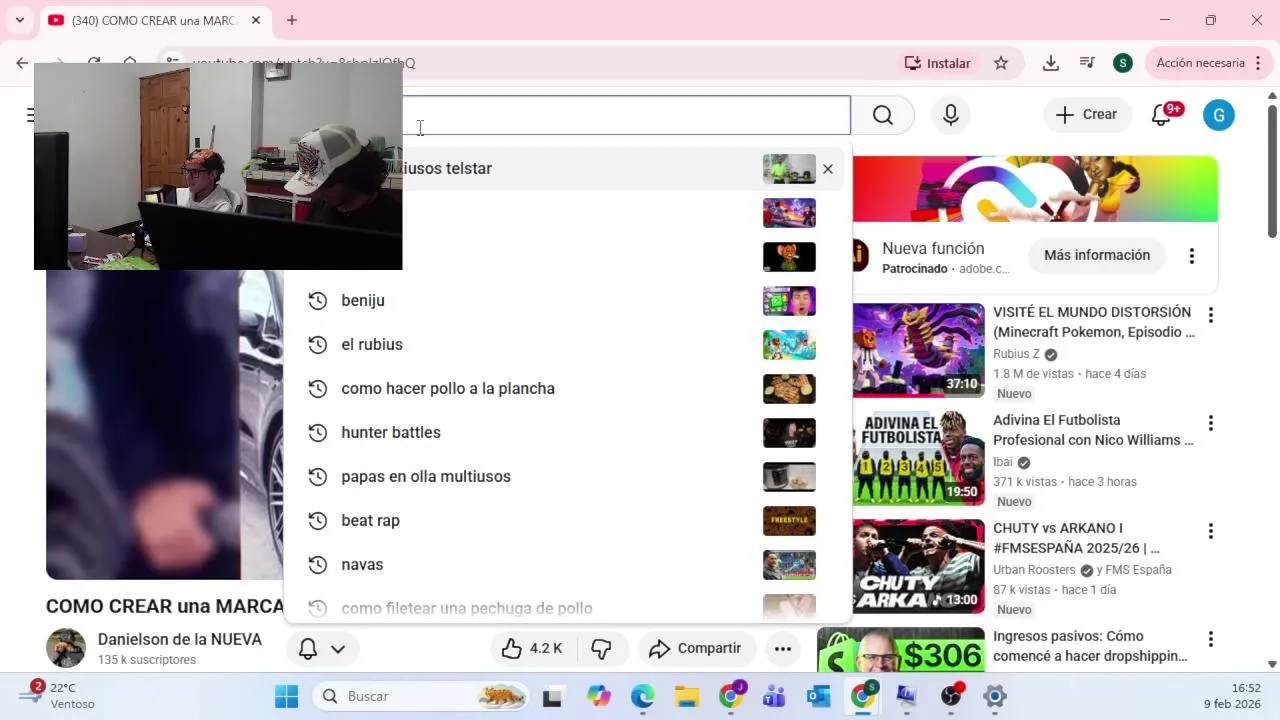Open options for VISITÉ EL MUNDO DISTORSIÓN video
1280x720 pixels.
1210,315
